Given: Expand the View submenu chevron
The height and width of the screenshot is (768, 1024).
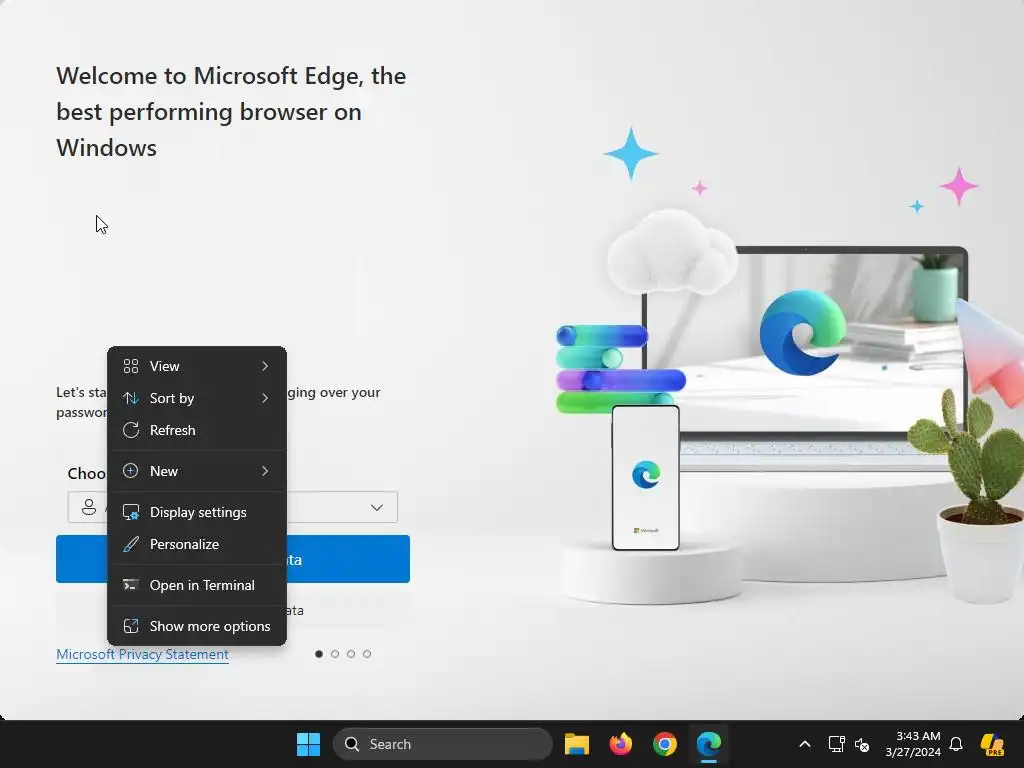Looking at the screenshot, I should (264, 366).
